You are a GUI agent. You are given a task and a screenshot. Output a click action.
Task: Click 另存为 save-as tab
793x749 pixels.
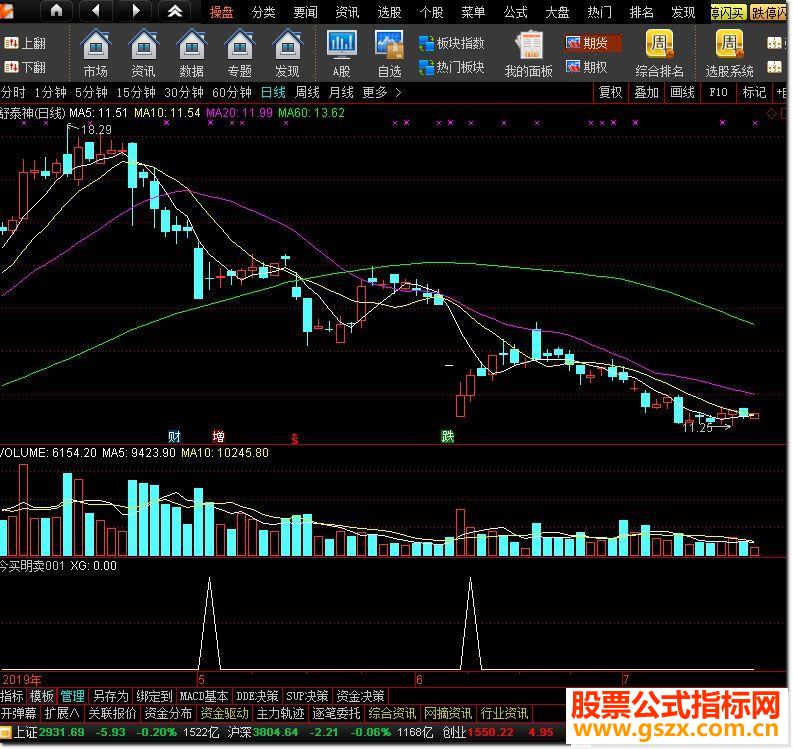click(x=111, y=696)
